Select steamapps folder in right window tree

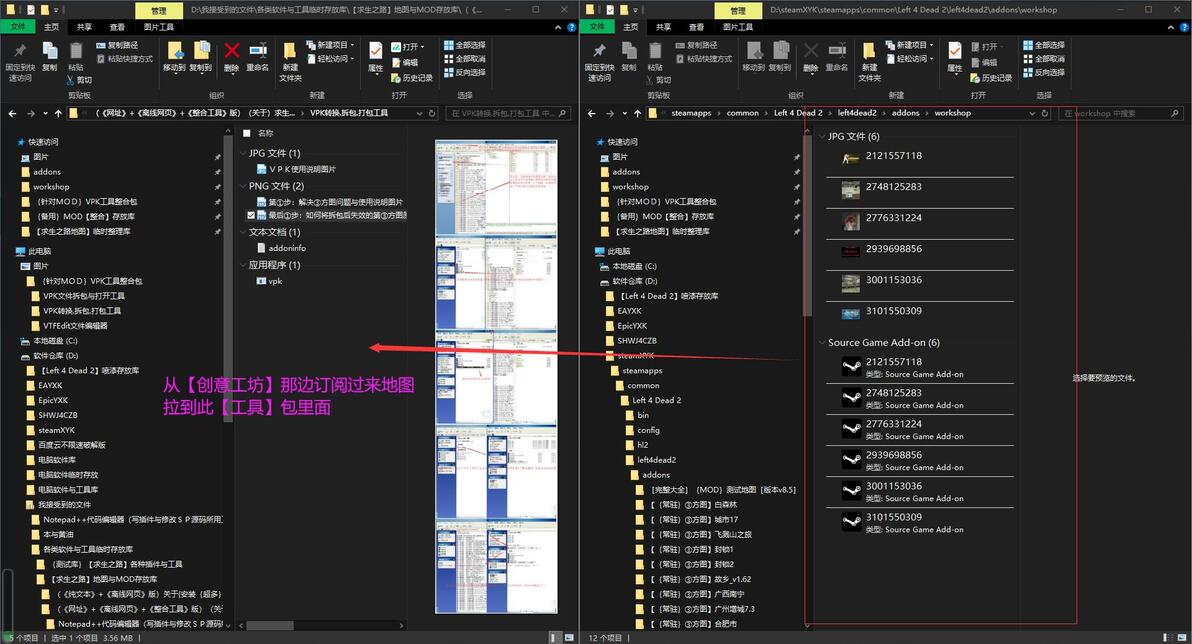[637, 371]
